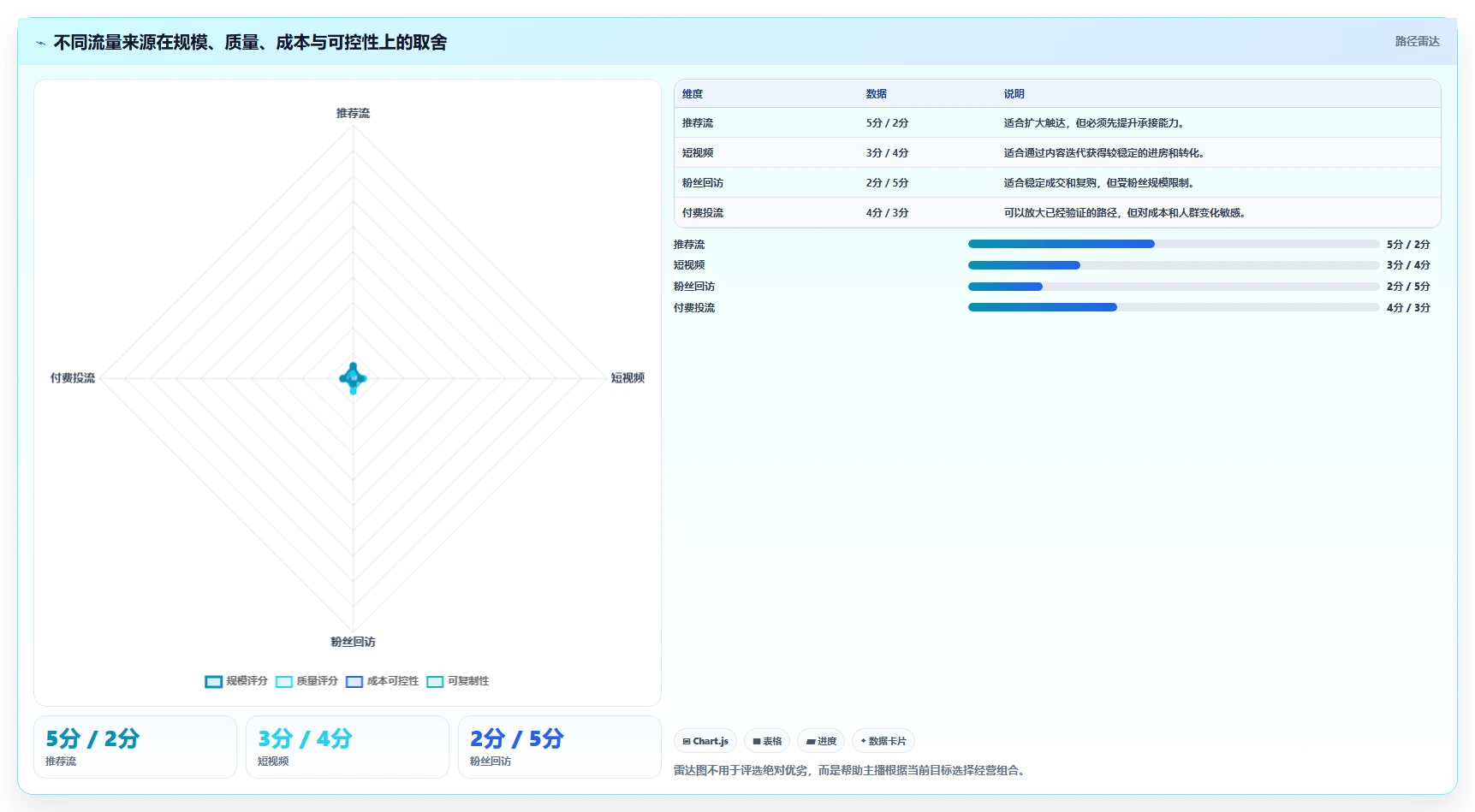This screenshot has width=1475, height=812.
Task: Toggle the 质量评分 legend swatch
Action: tap(284, 682)
